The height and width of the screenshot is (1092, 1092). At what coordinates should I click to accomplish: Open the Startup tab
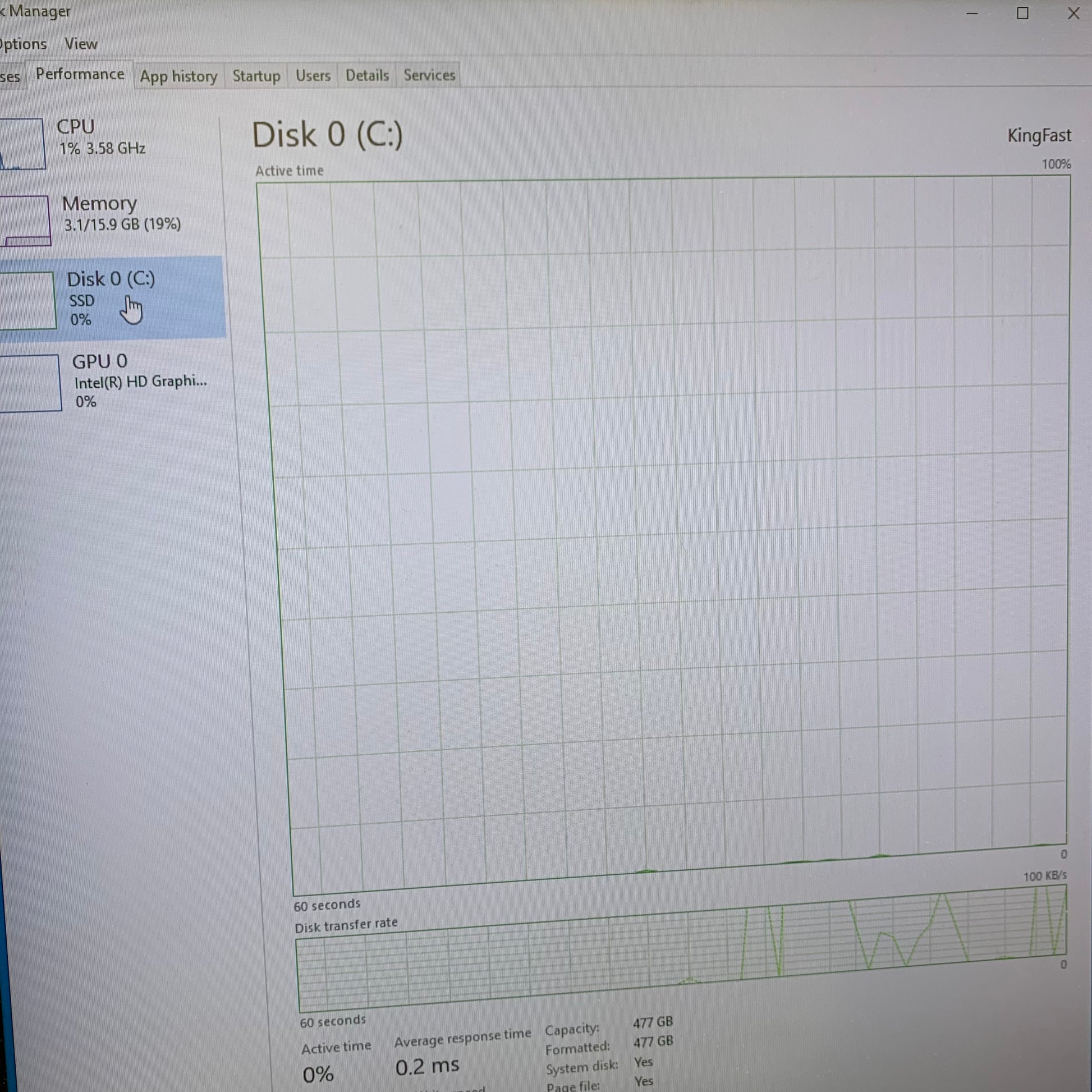coord(256,76)
